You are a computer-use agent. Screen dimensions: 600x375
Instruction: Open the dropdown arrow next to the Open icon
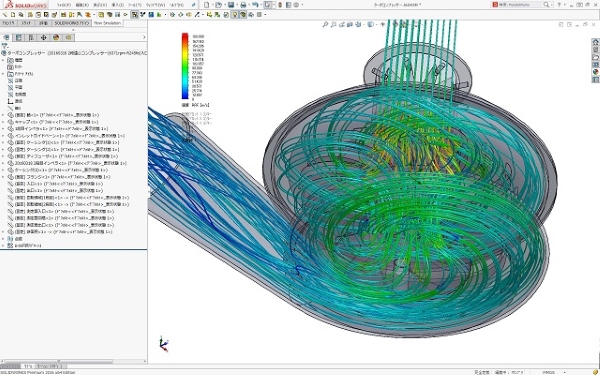(225, 5)
